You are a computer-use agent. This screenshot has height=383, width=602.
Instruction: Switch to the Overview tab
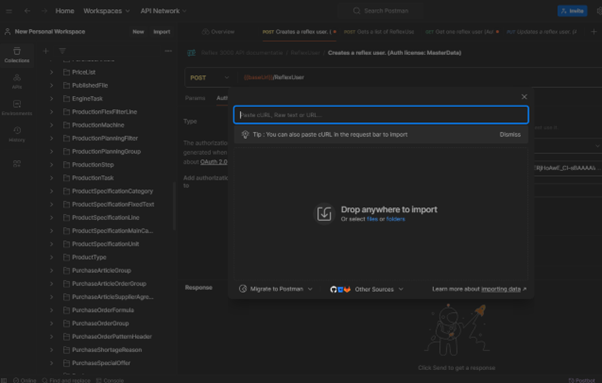tap(218, 32)
